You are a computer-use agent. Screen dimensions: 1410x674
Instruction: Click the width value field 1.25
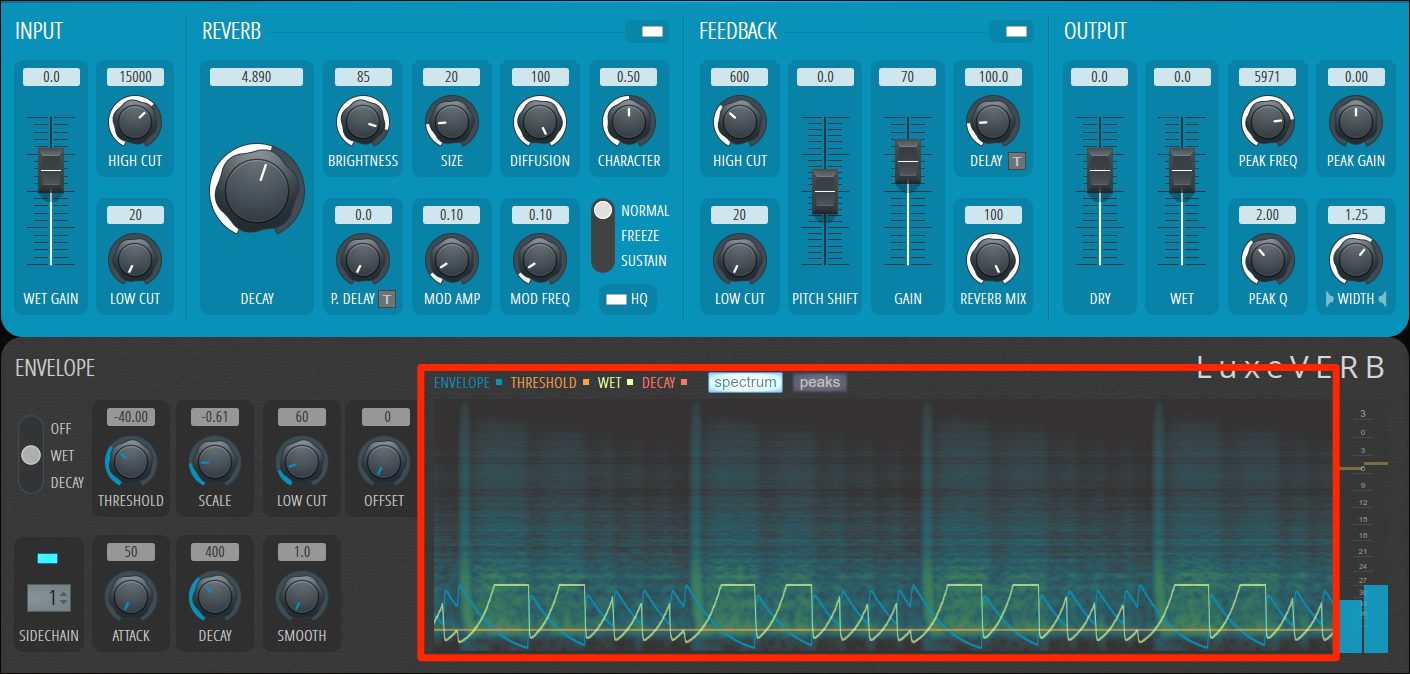point(1356,215)
